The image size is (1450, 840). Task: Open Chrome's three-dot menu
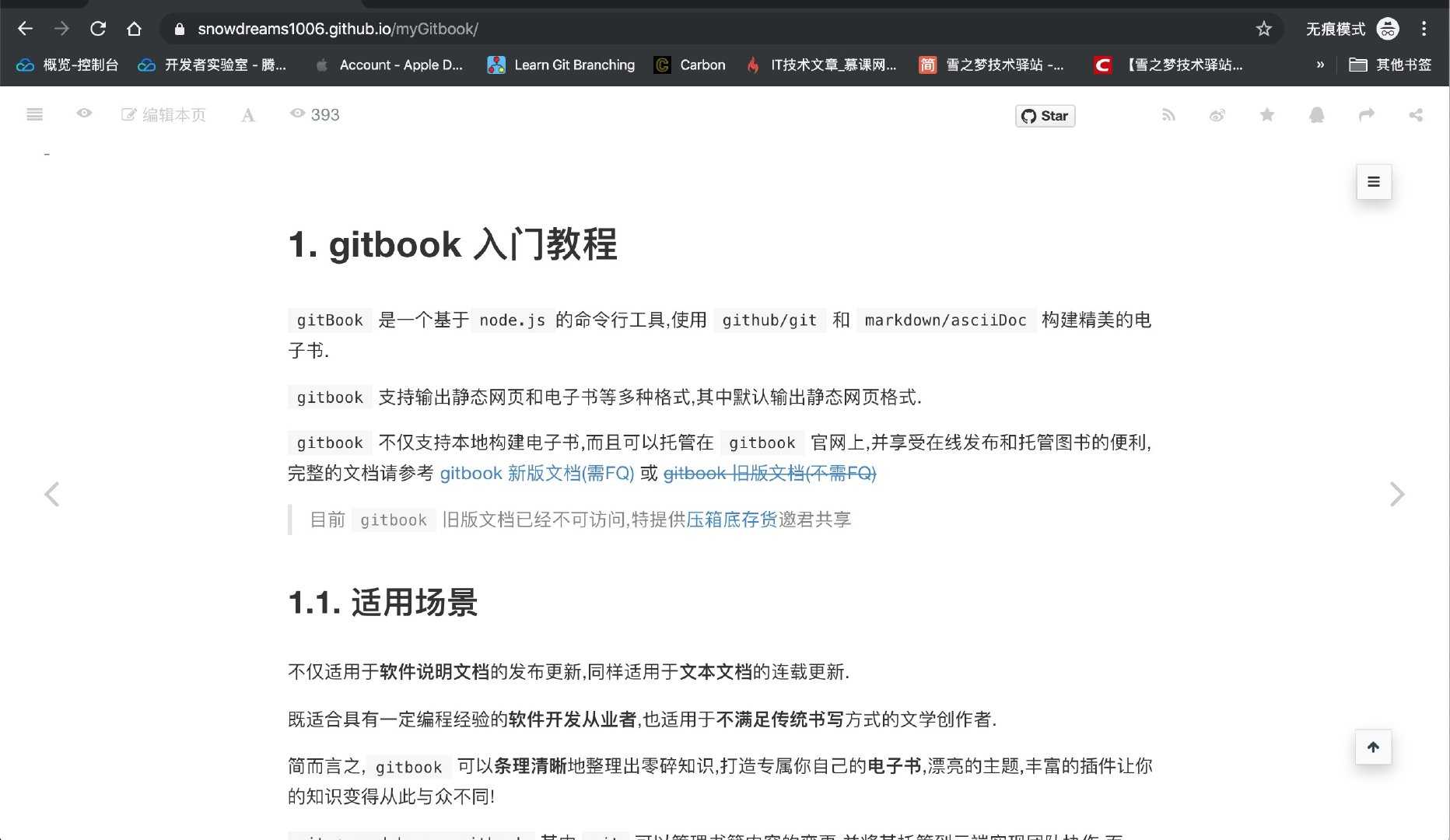(1424, 28)
